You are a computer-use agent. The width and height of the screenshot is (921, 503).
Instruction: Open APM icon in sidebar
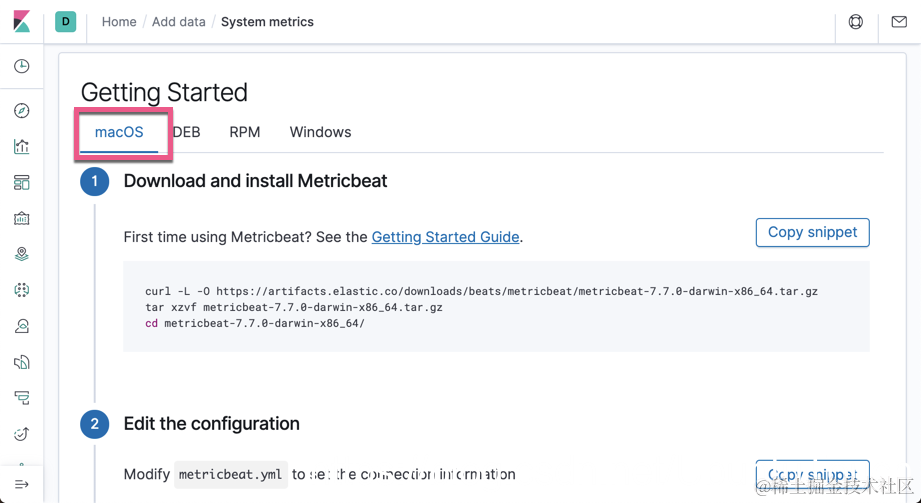pyautogui.click(x=22, y=398)
